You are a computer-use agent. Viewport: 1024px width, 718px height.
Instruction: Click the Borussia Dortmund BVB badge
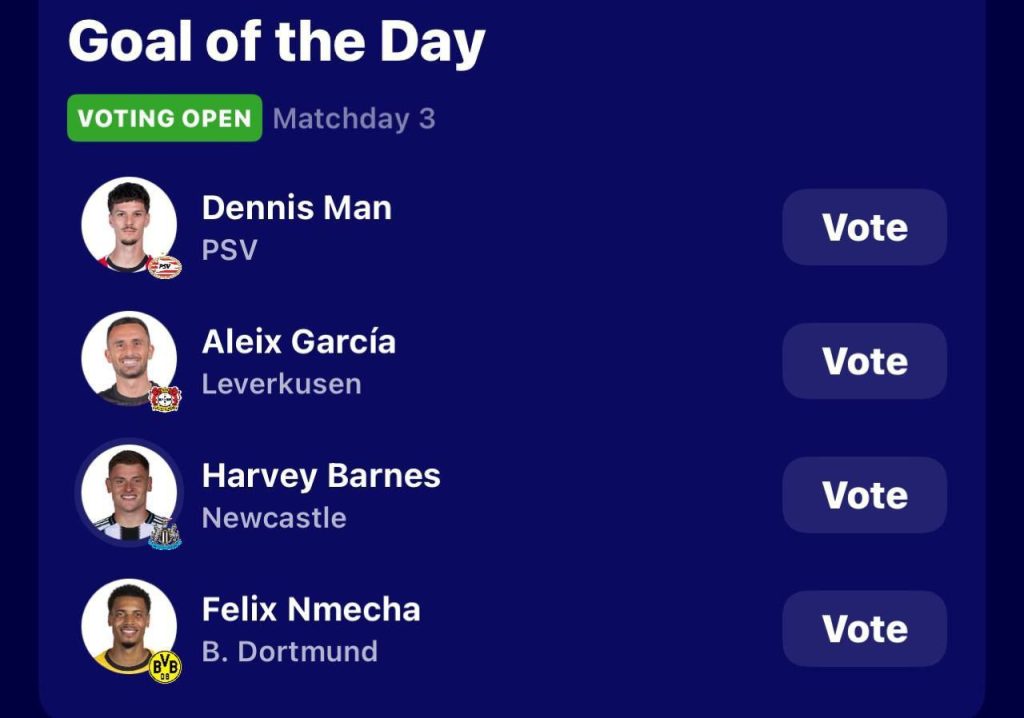click(x=165, y=667)
